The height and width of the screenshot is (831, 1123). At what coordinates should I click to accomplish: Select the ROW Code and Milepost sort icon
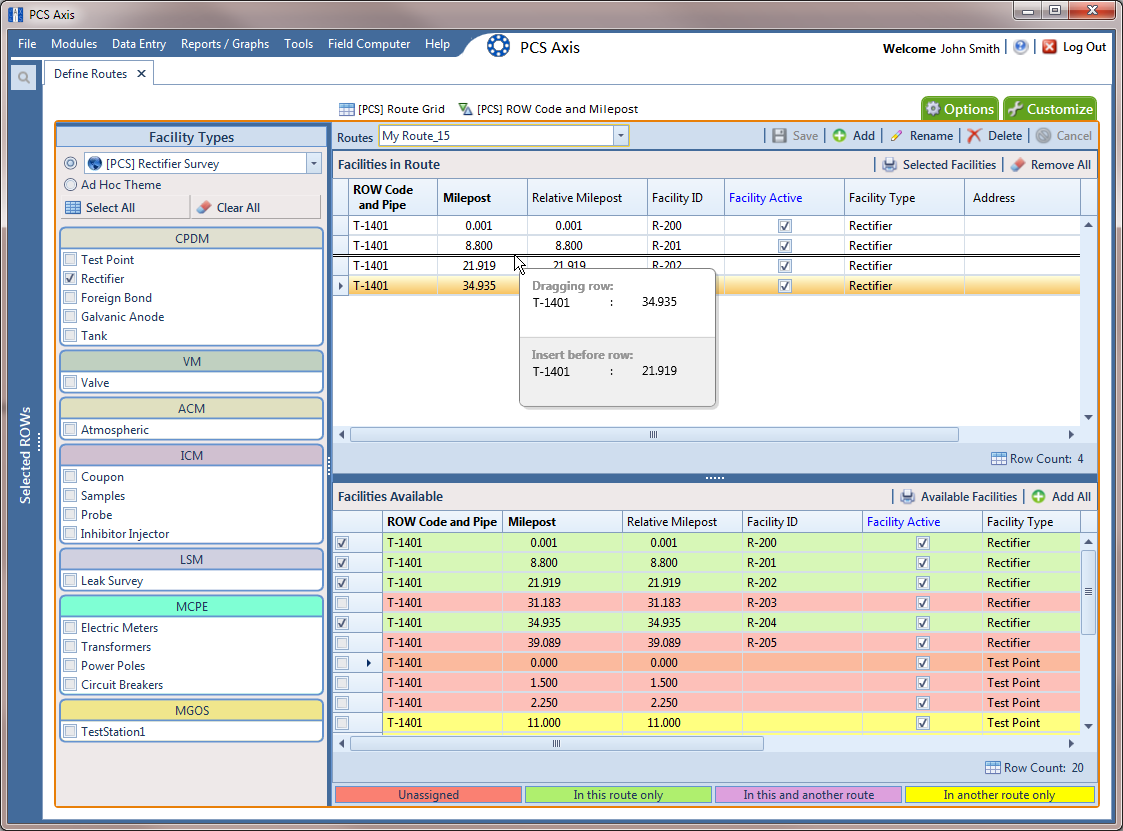[x=466, y=109]
